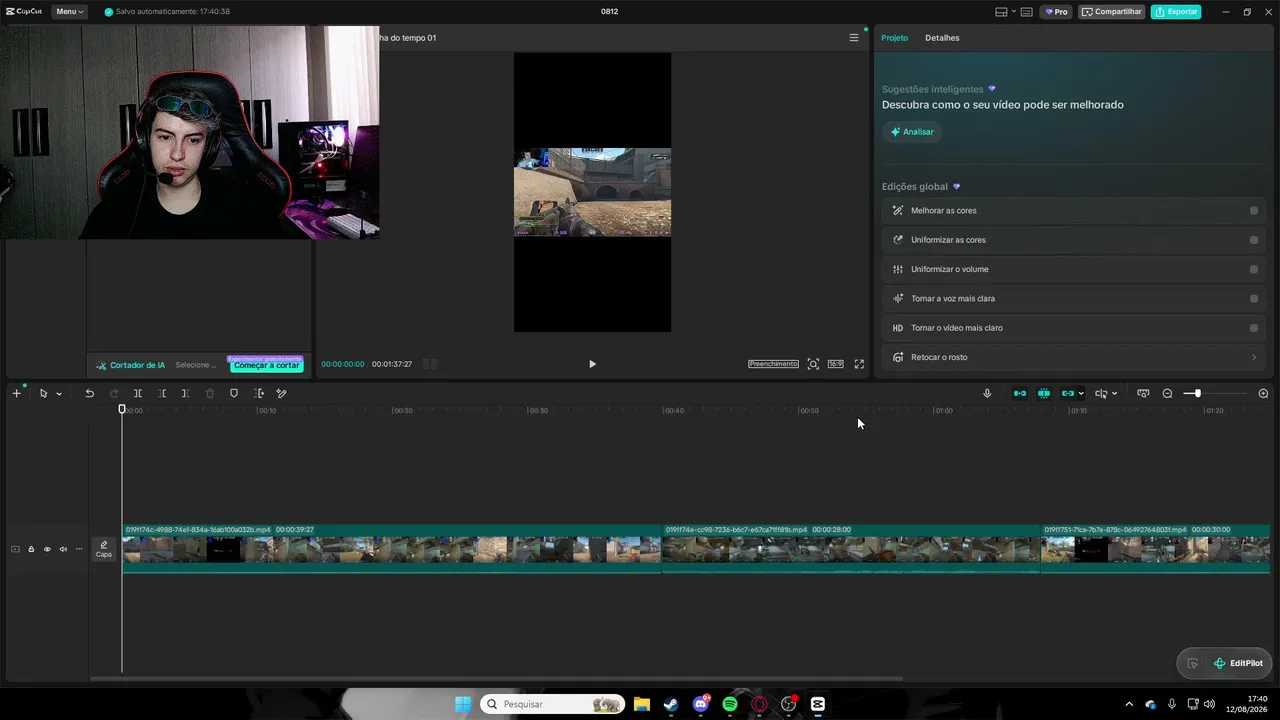
Task: Click the Preenchimento fill mode button
Action: click(x=773, y=364)
